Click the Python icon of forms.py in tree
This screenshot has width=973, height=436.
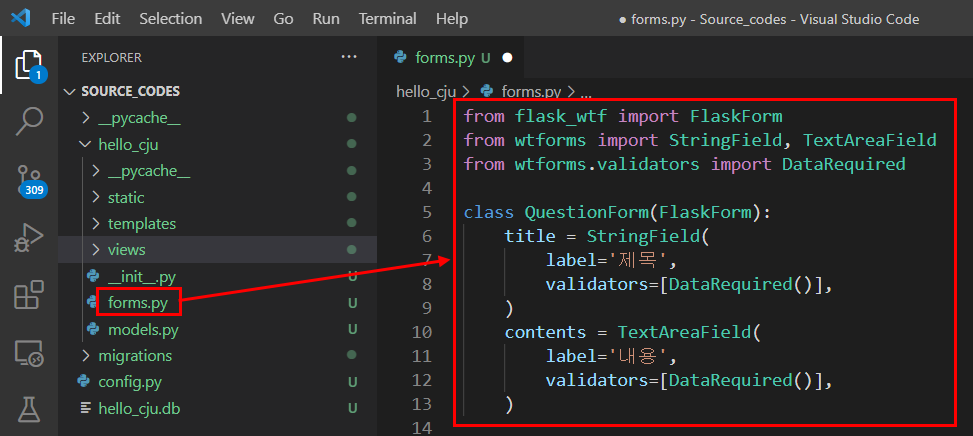(94, 303)
